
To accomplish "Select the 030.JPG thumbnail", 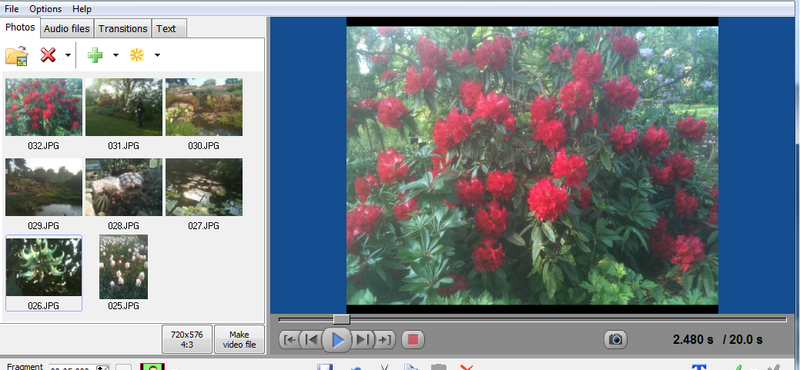I will pos(204,107).
